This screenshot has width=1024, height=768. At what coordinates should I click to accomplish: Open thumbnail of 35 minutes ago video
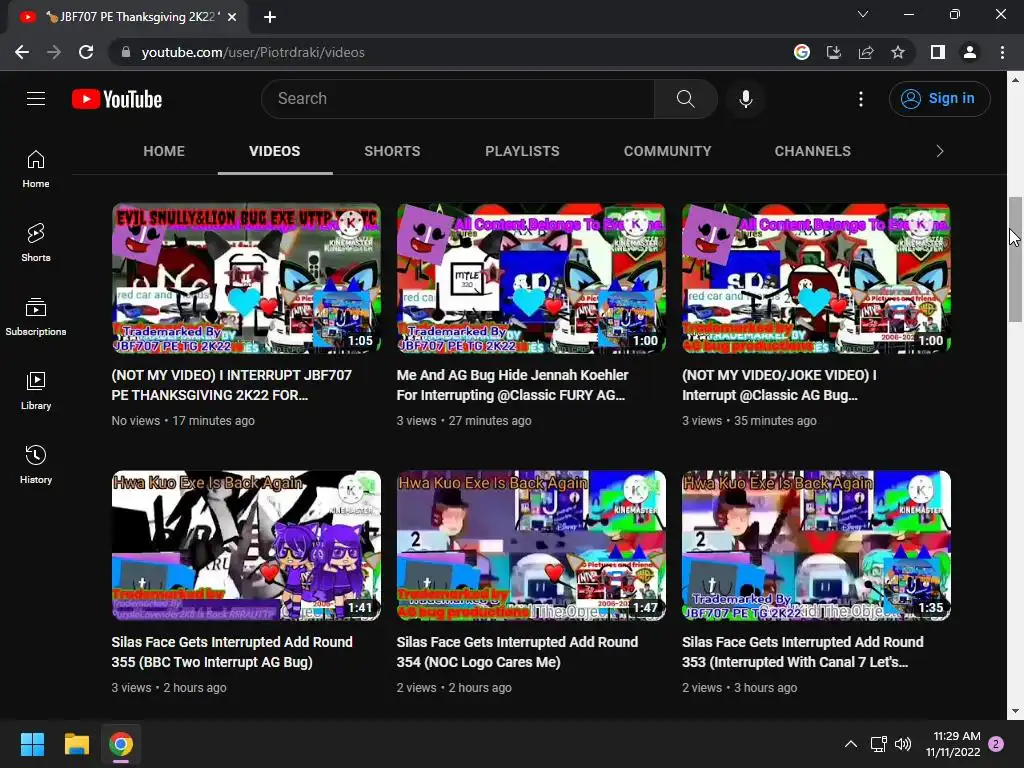pyautogui.click(x=816, y=279)
